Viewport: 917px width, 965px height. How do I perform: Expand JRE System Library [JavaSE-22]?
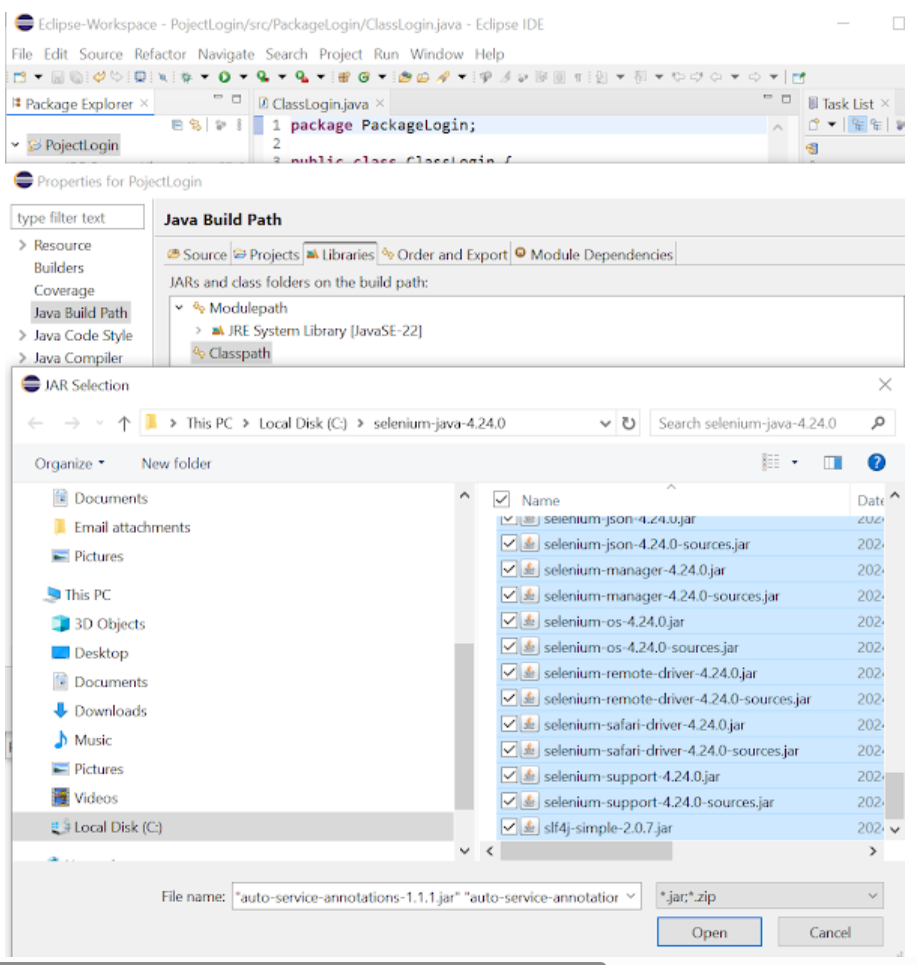[198, 330]
